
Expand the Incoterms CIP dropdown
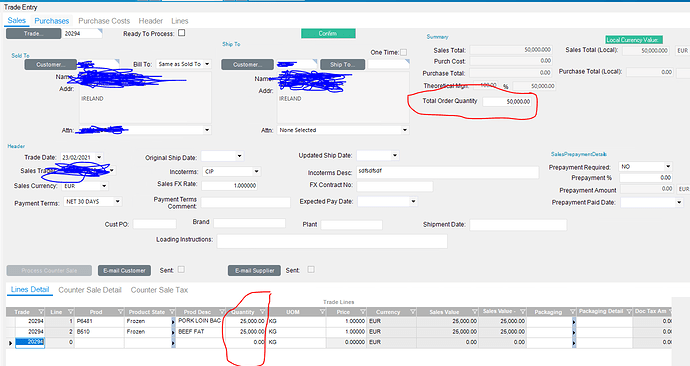pos(256,172)
